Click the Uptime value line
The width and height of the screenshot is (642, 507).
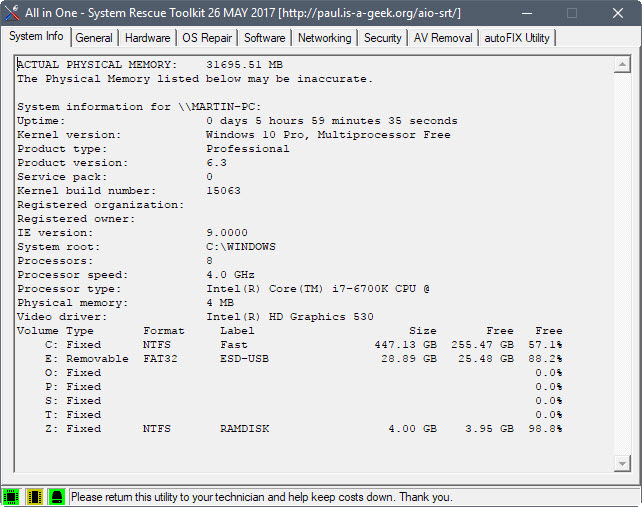tap(332, 121)
